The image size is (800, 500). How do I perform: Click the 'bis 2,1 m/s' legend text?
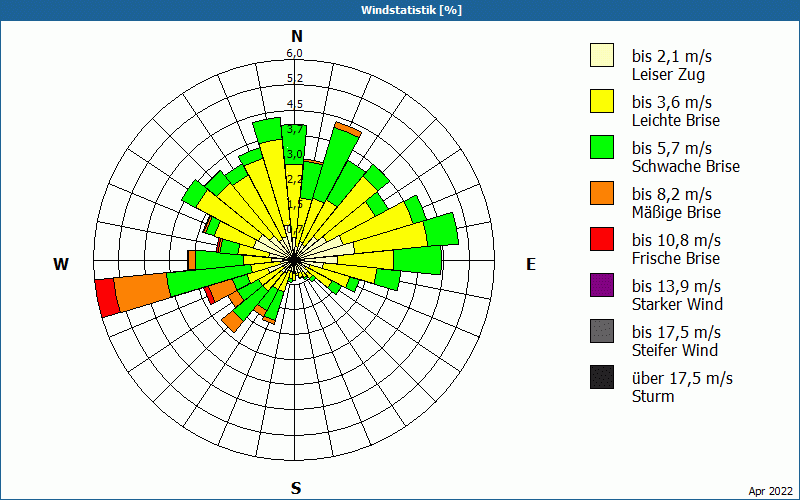tap(671, 56)
